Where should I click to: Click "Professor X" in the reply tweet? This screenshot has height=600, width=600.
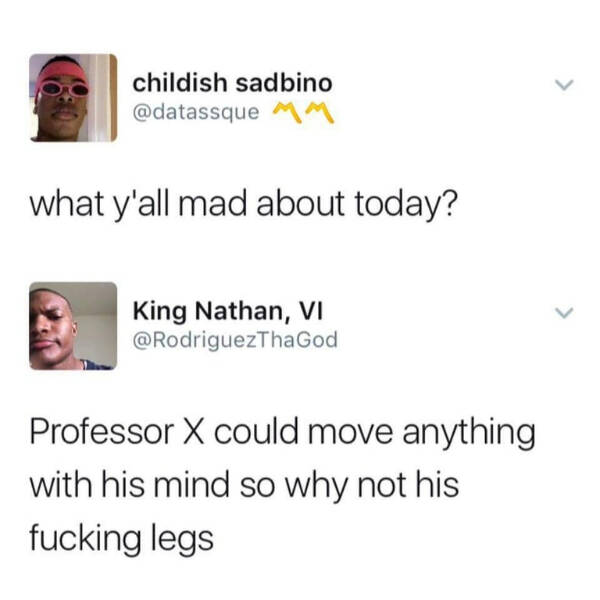(117, 432)
